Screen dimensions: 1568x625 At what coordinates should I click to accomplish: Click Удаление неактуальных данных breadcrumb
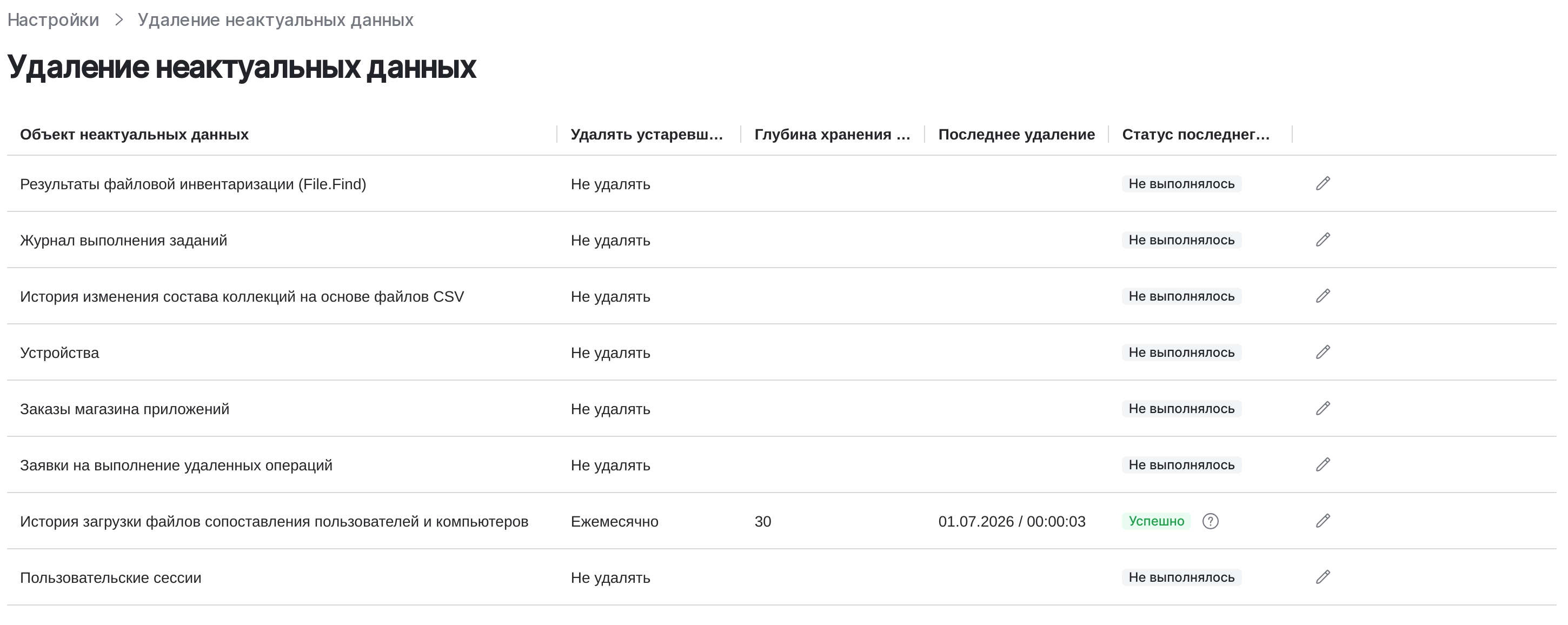[x=275, y=19]
